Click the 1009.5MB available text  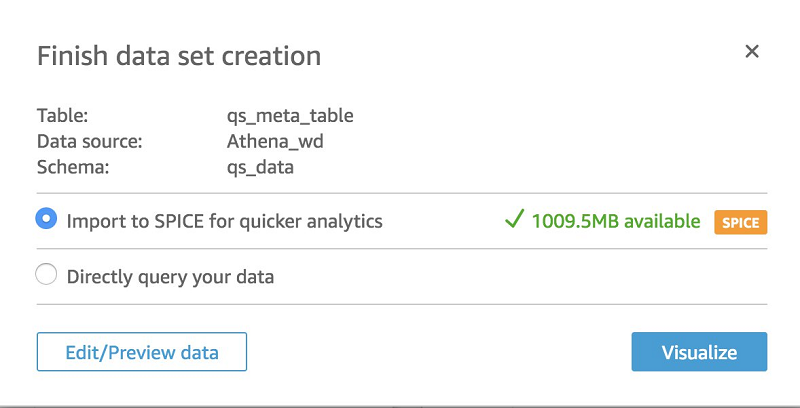coord(615,221)
